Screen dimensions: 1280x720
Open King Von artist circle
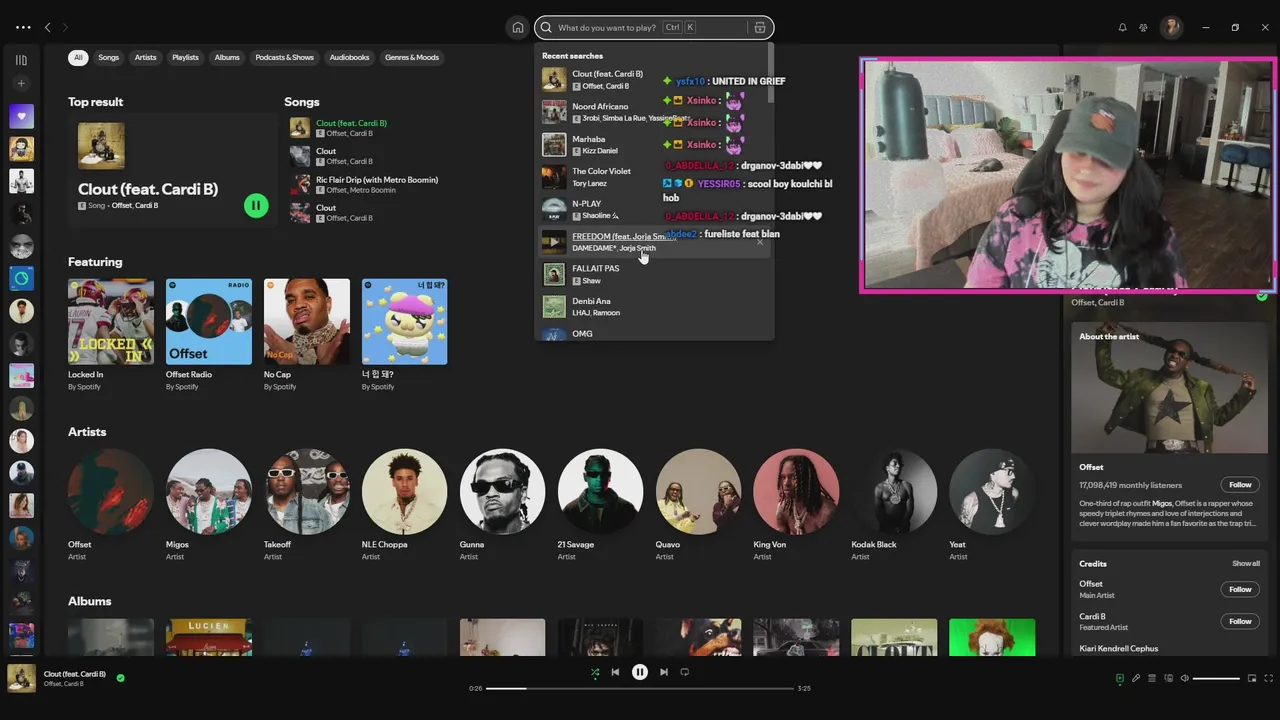click(797, 491)
